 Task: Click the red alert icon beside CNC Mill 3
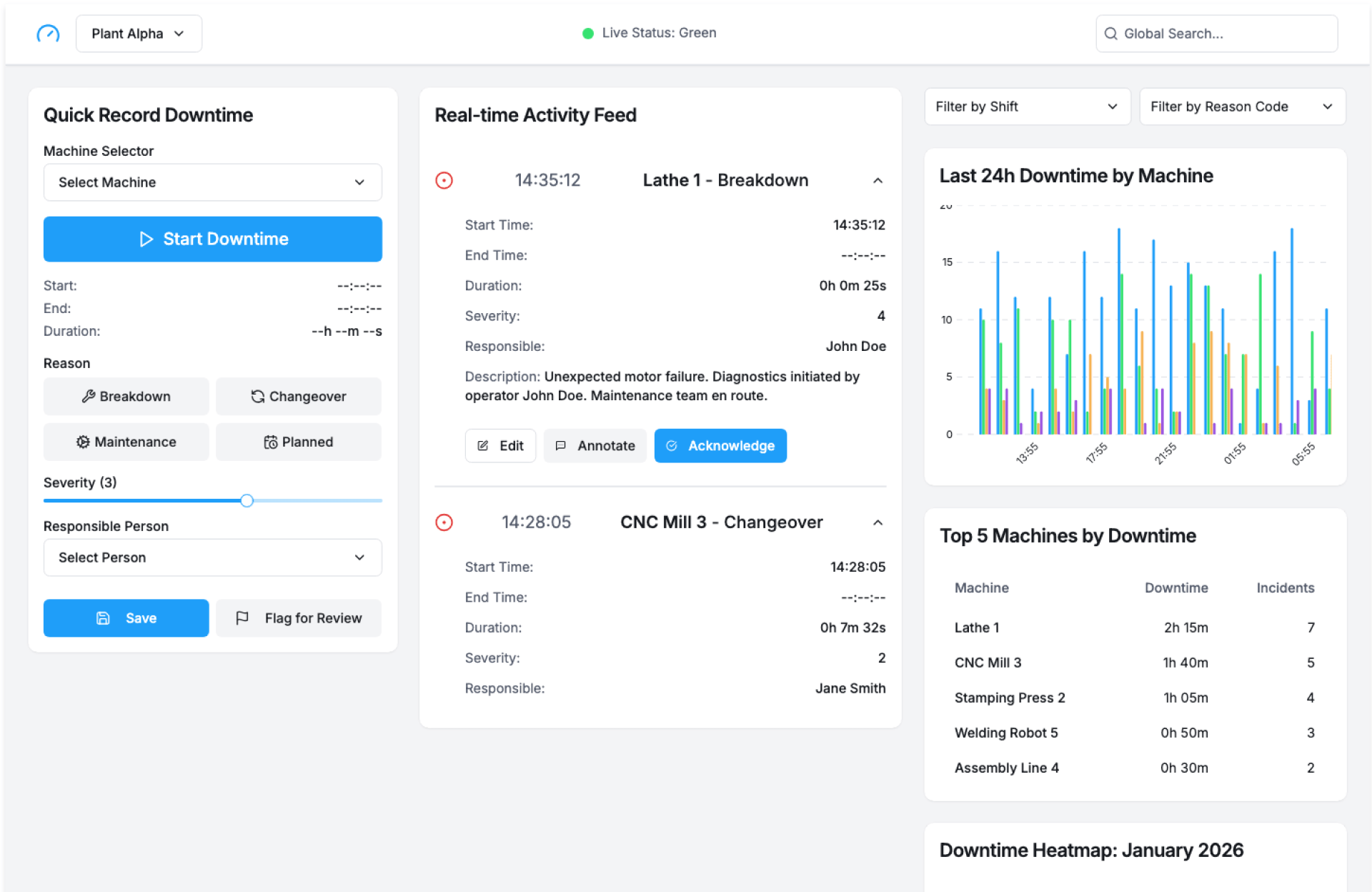tap(444, 522)
